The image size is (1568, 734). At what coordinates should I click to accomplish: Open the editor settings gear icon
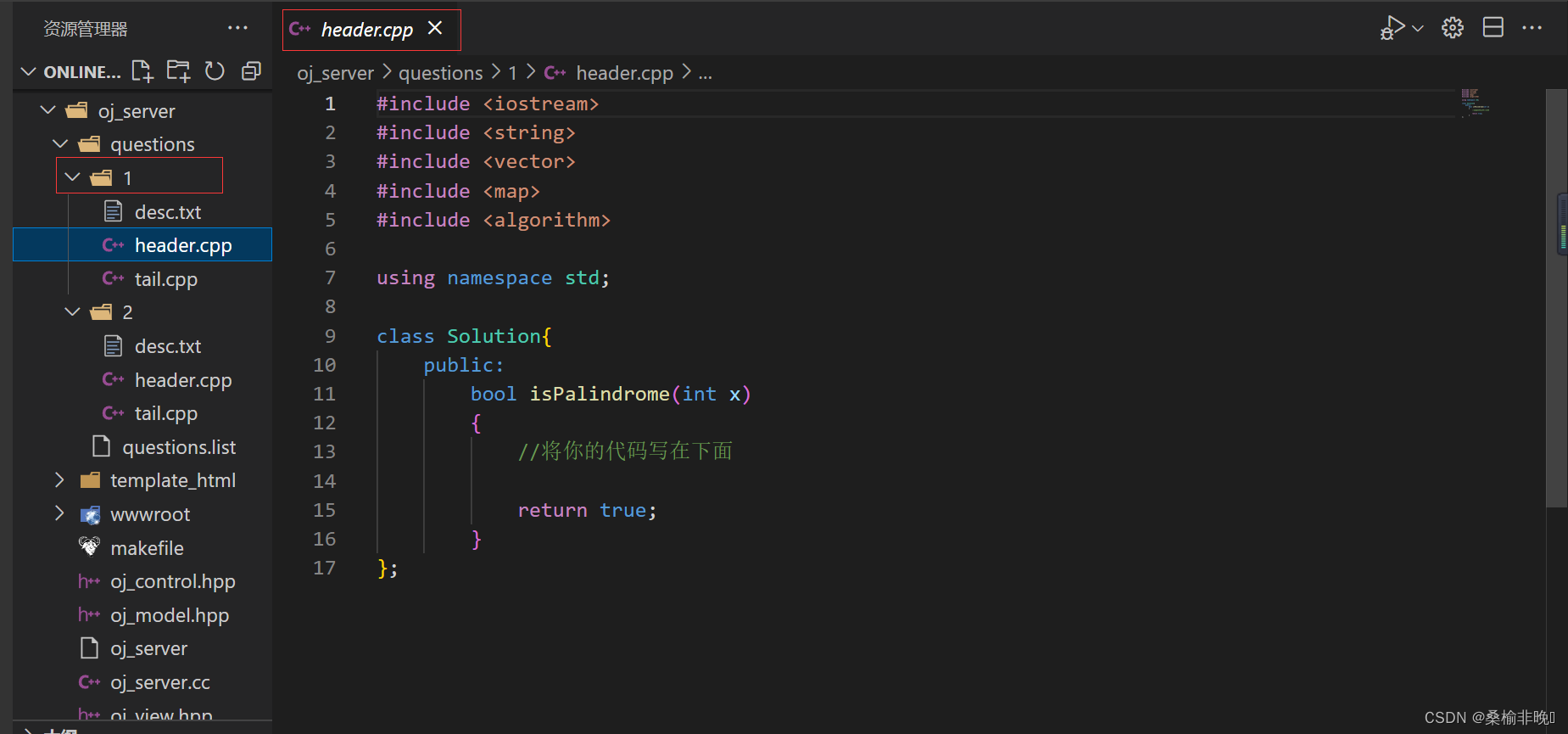click(x=1453, y=28)
